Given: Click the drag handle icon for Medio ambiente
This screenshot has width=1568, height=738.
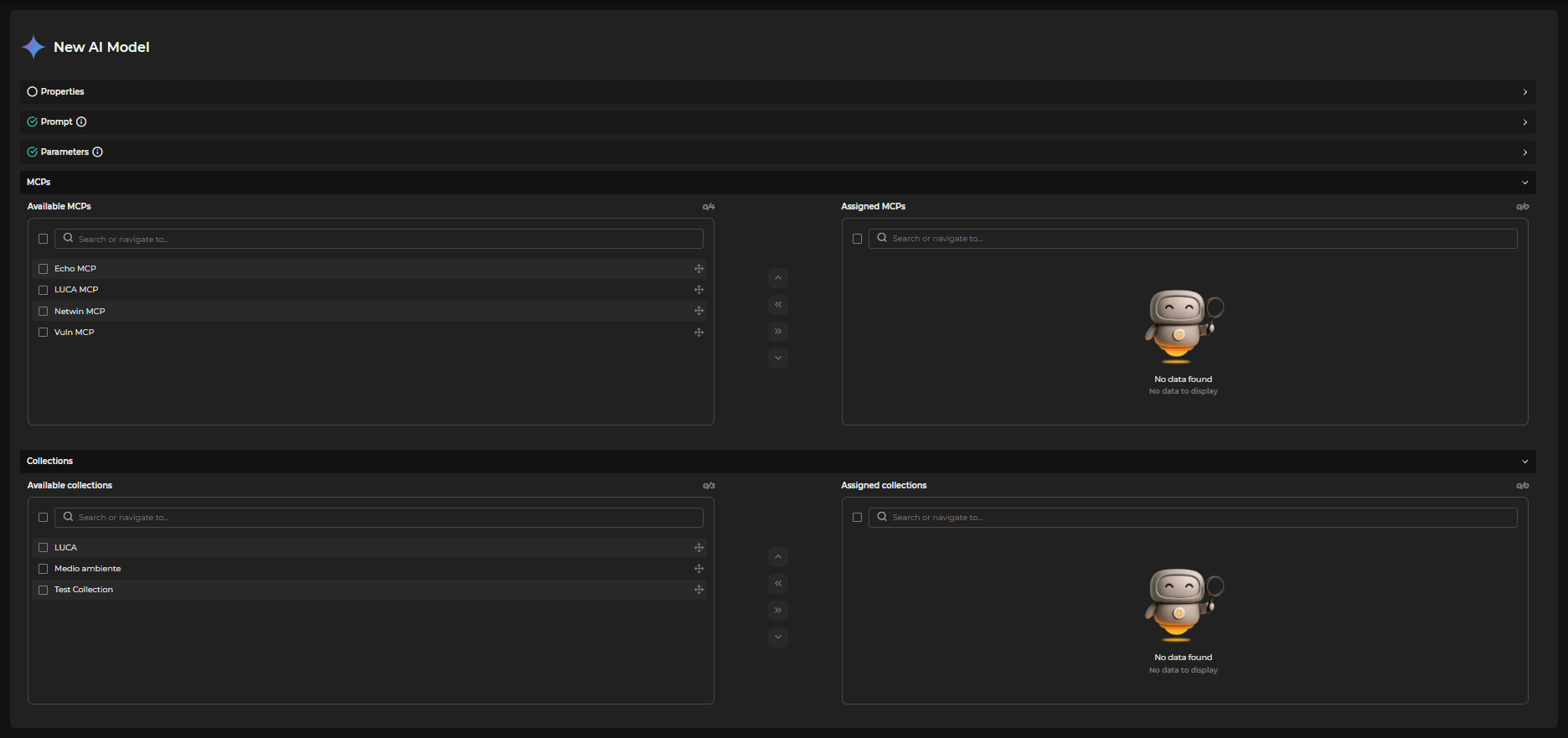Looking at the screenshot, I should click(699, 569).
